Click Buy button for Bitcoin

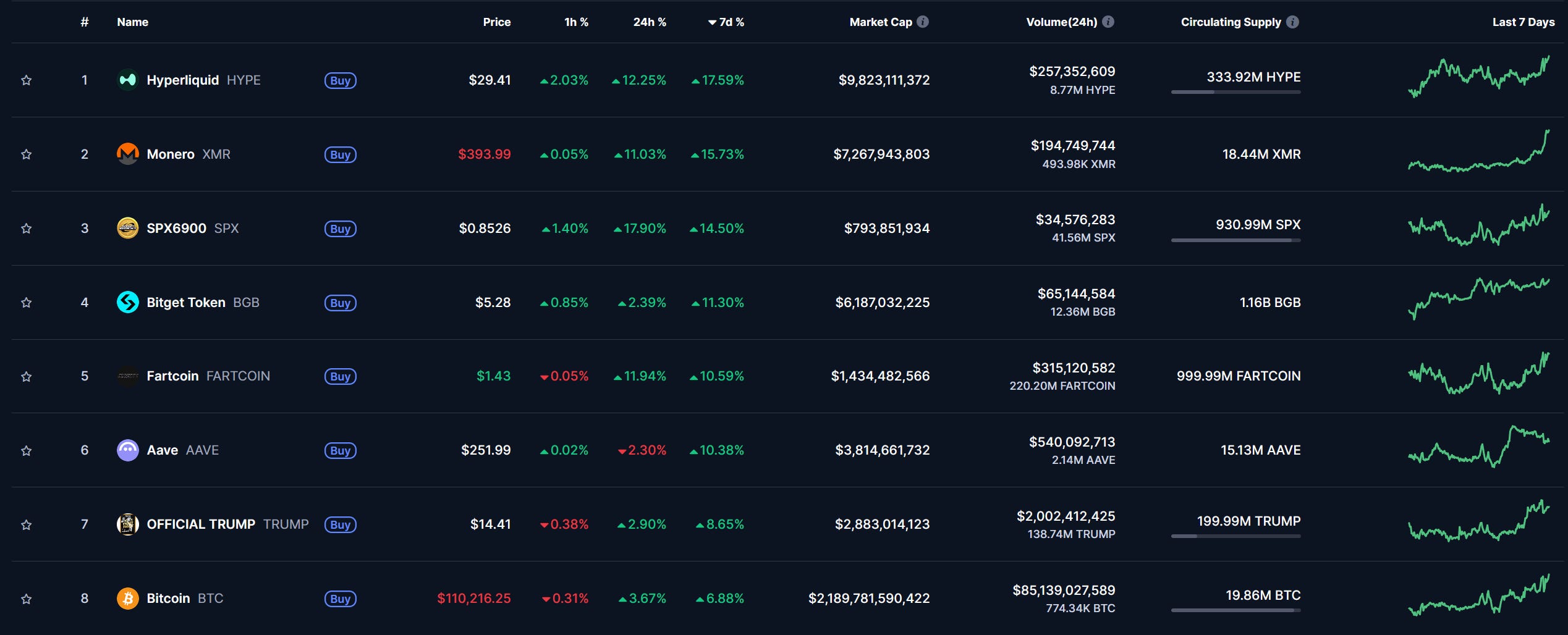(341, 599)
